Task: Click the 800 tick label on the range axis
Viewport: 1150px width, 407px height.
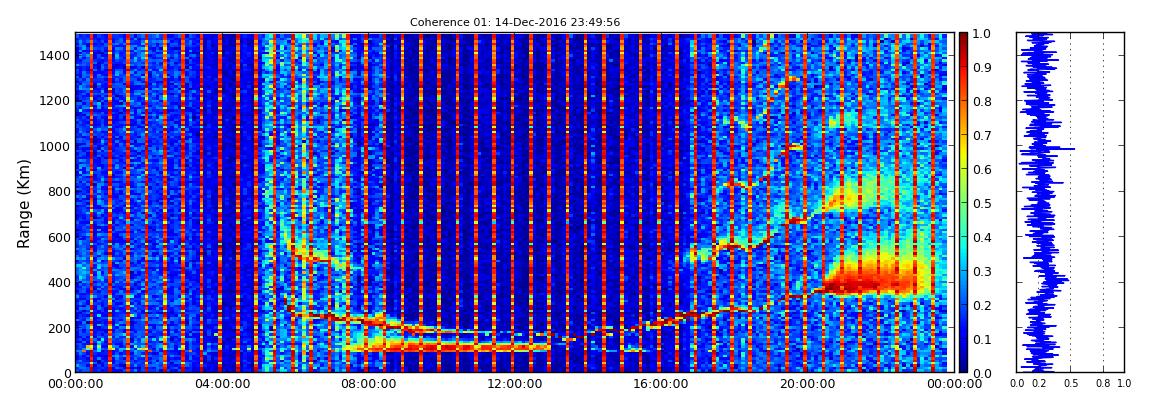Action: [60, 192]
